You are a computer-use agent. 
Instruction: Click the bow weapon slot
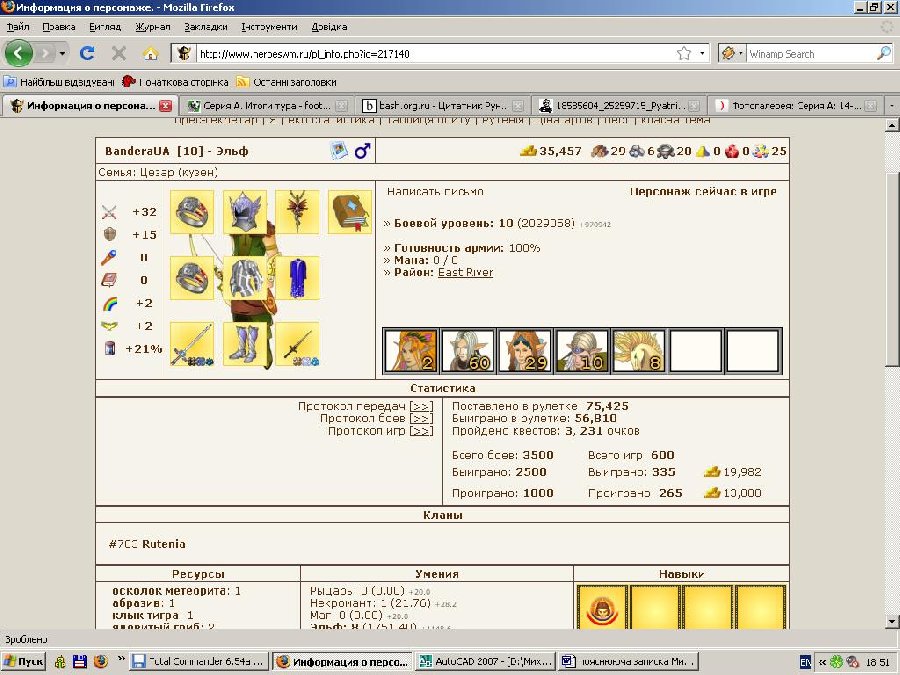(297, 344)
